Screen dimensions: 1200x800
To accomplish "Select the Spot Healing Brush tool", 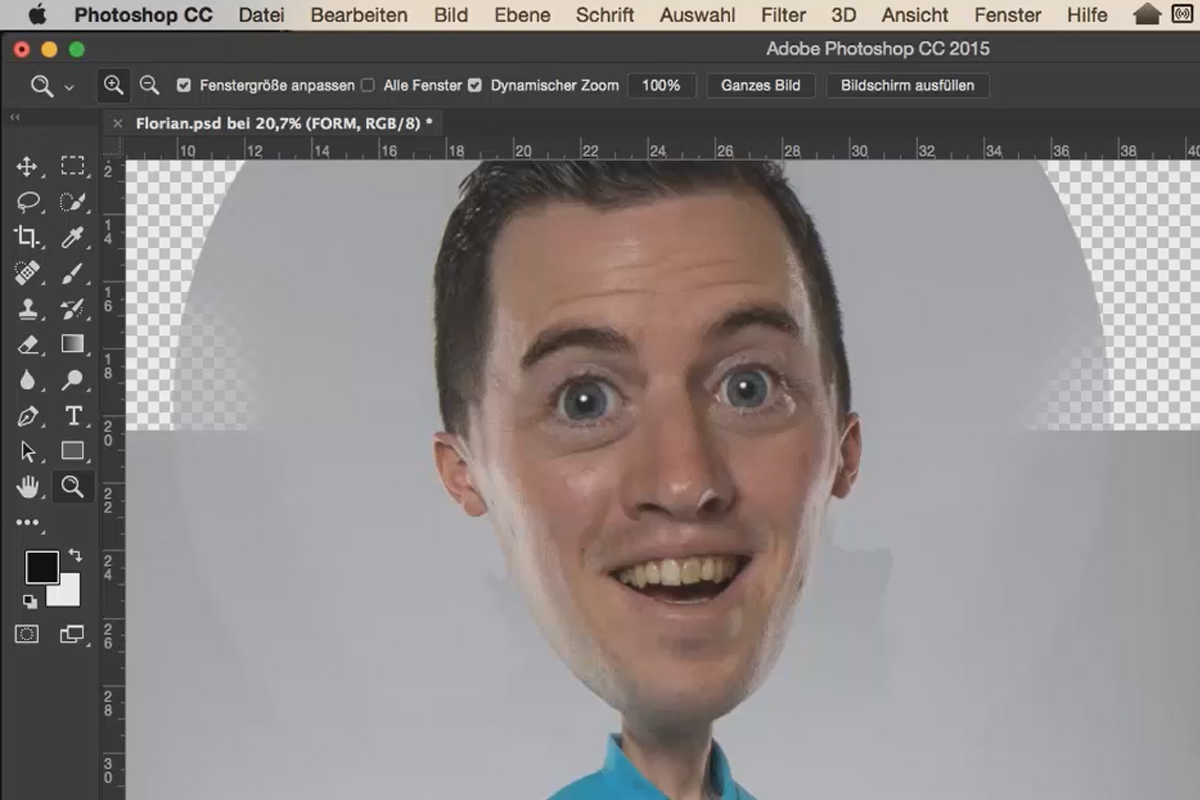I will click(27, 273).
